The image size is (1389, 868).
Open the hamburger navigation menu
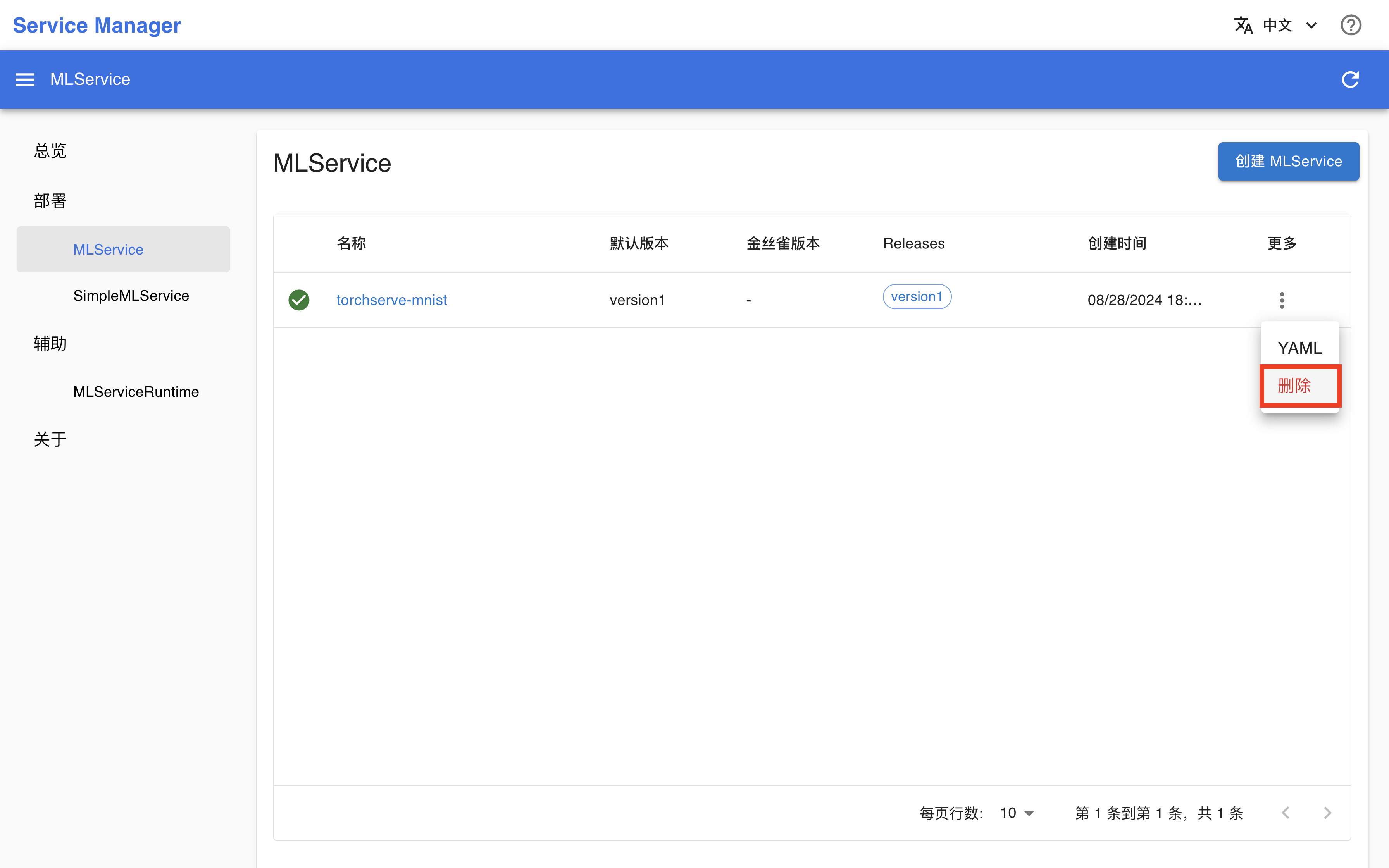pyautogui.click(x=25, y=79)
